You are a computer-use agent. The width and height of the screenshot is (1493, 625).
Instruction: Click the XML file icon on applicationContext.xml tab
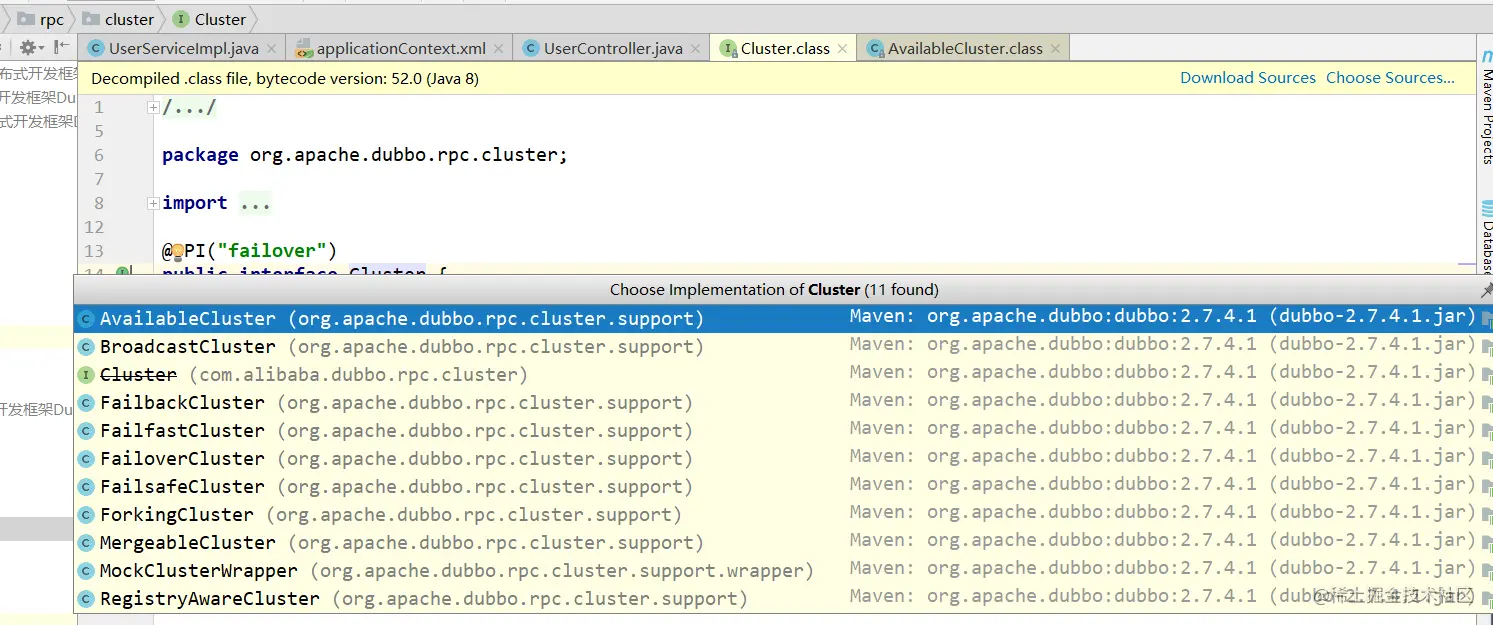[303, 49]
